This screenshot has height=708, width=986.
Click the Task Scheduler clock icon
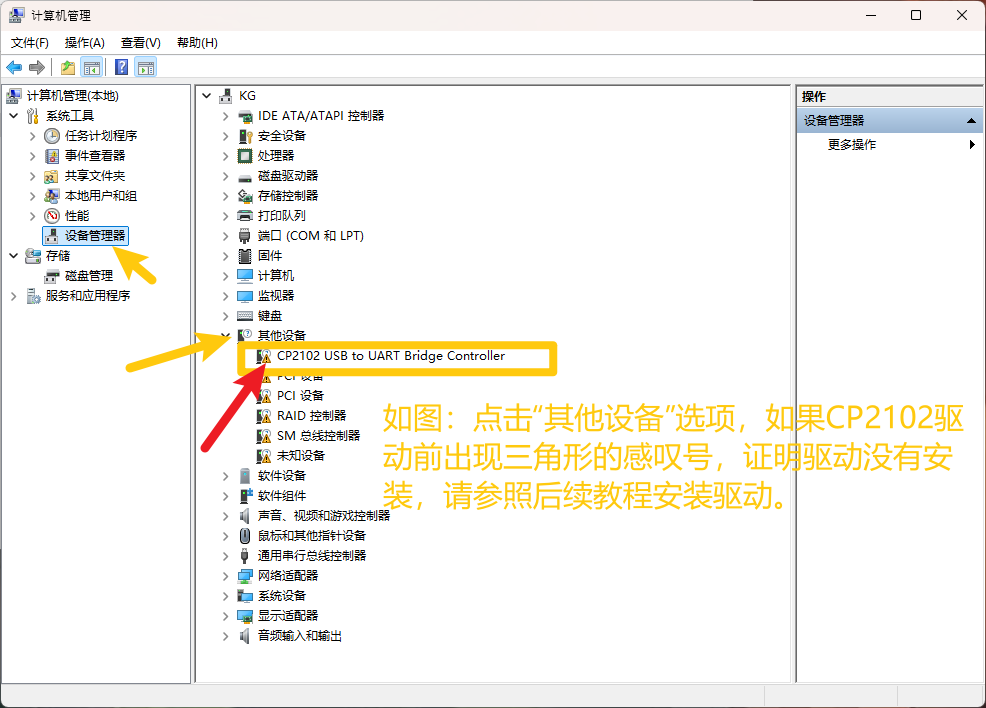pyautogui.click(x=52, y=136)
